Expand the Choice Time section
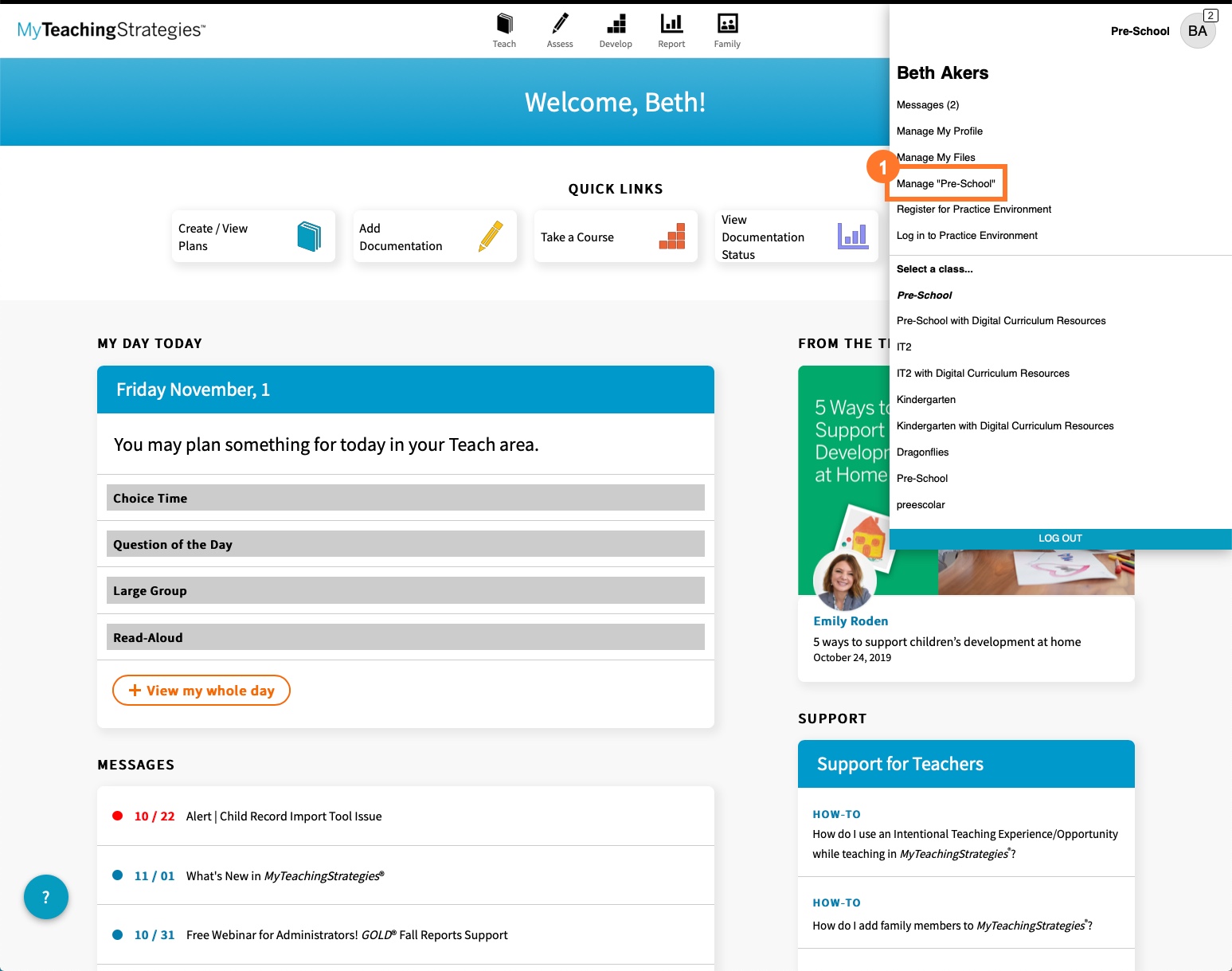 coord(405,498)
